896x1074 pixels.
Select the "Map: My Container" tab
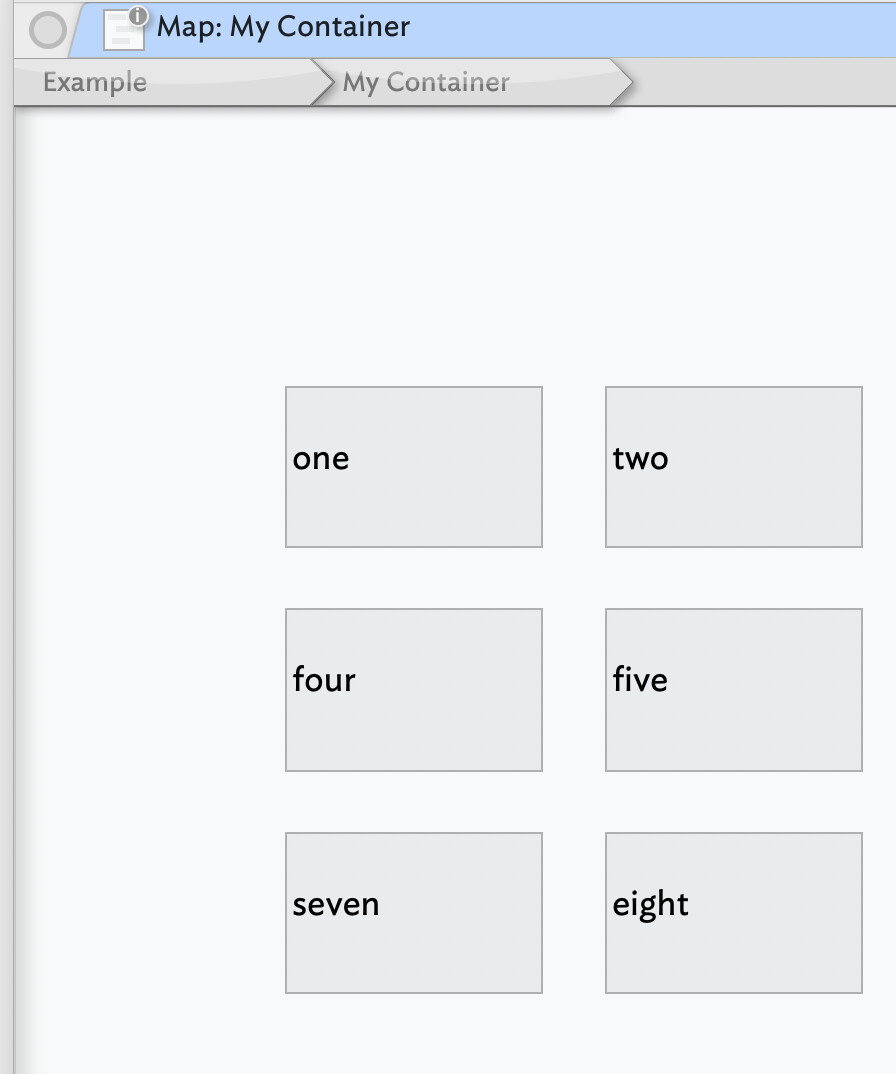(284, 27)
